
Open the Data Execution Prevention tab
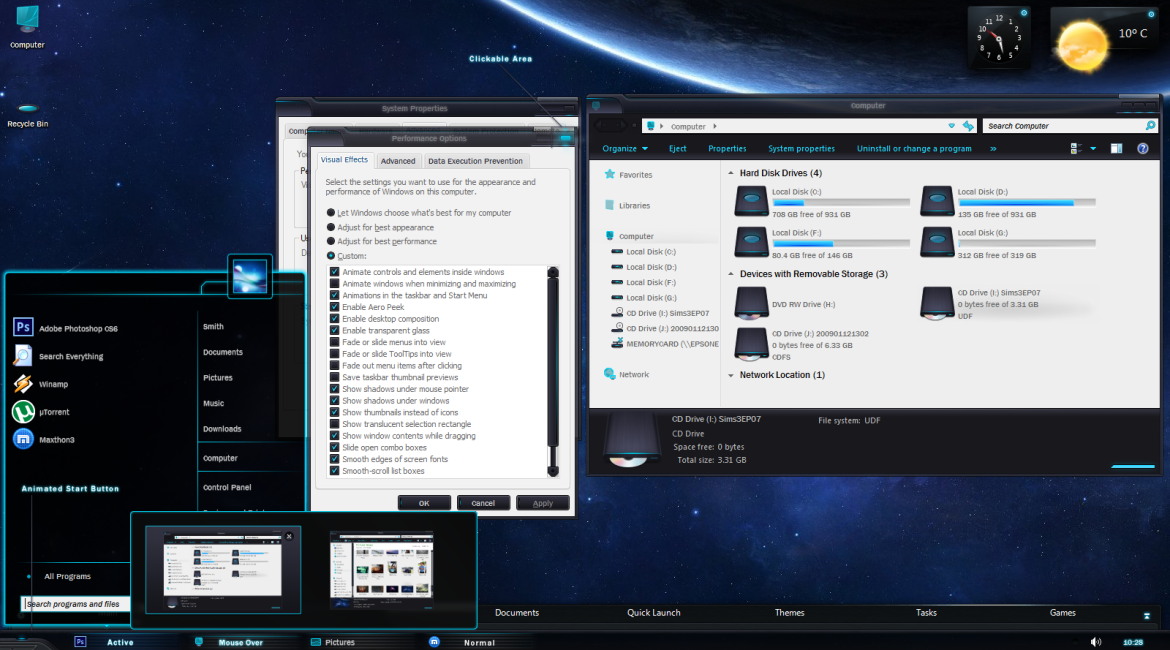475,161
